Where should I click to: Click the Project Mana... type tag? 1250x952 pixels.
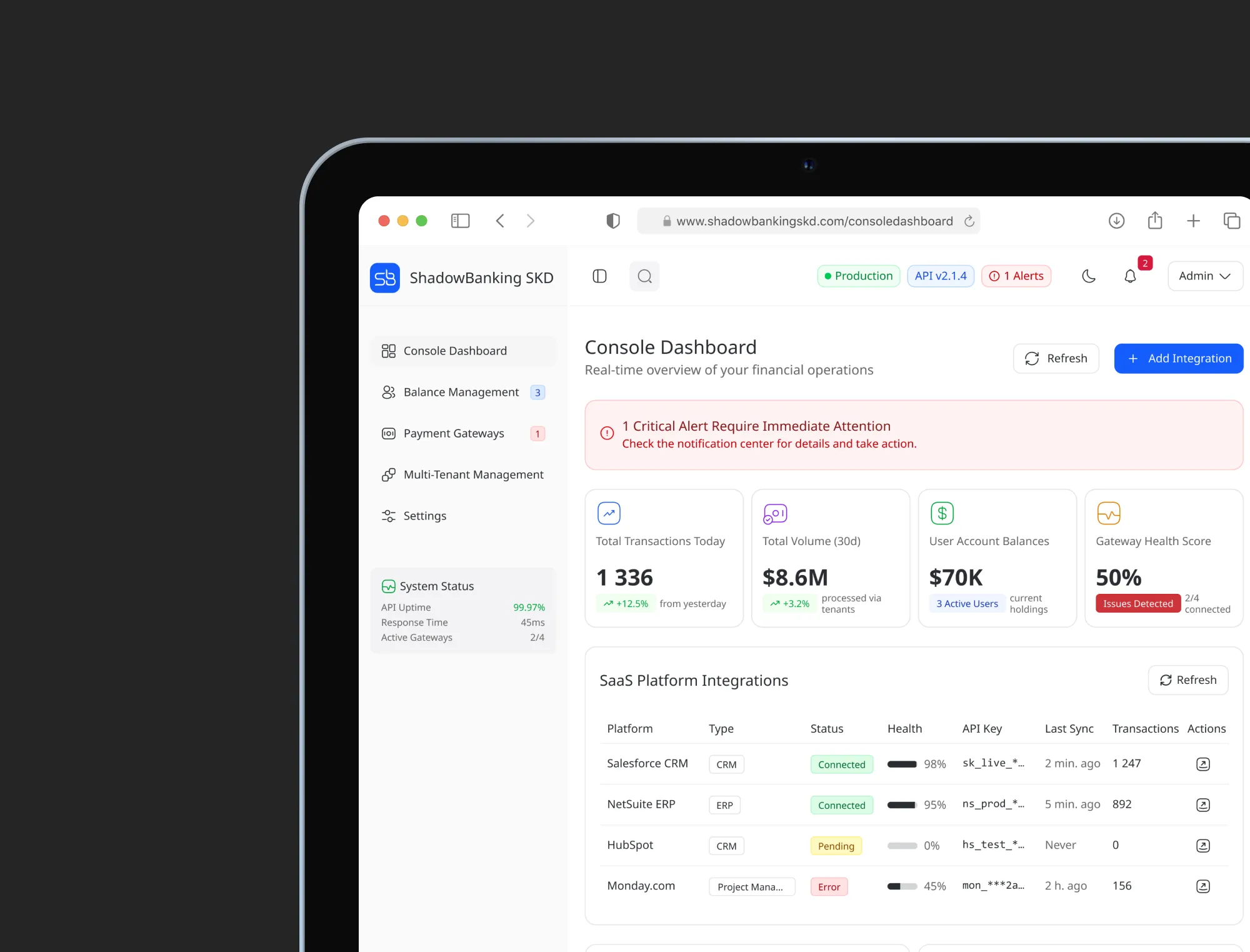click(x=752, y=886)
